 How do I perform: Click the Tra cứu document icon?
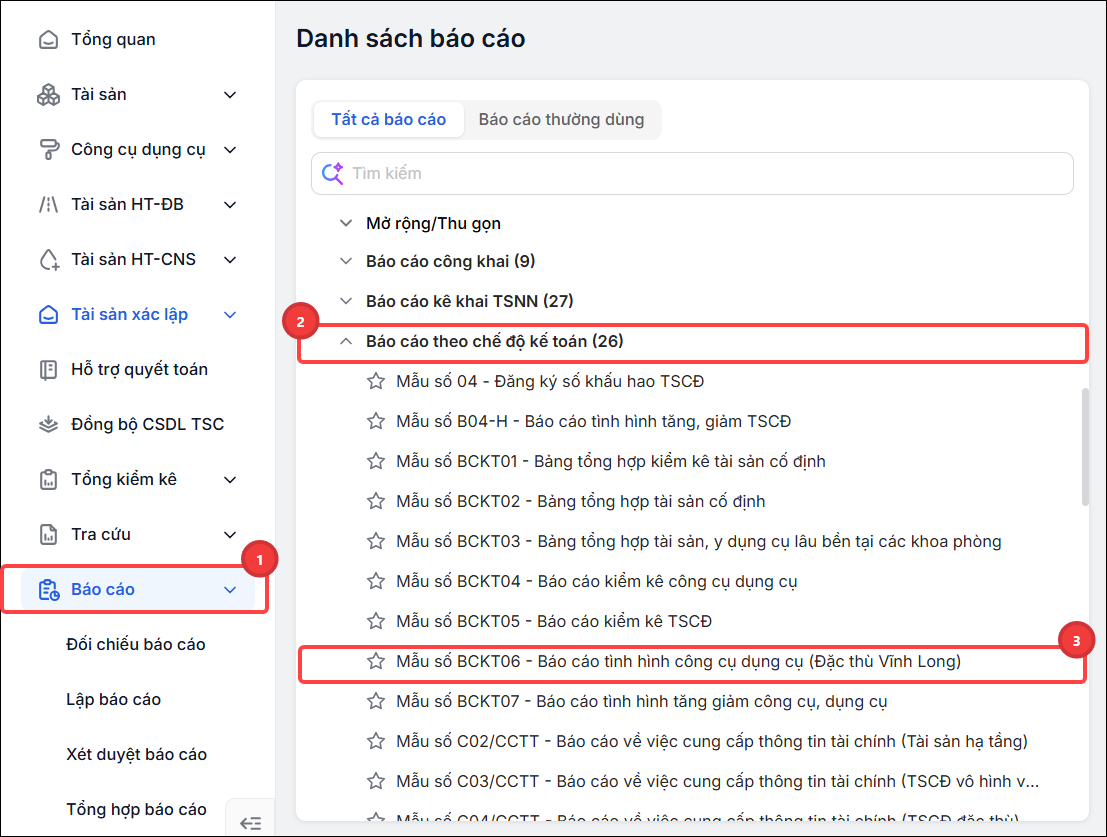(x=48, y=535)
